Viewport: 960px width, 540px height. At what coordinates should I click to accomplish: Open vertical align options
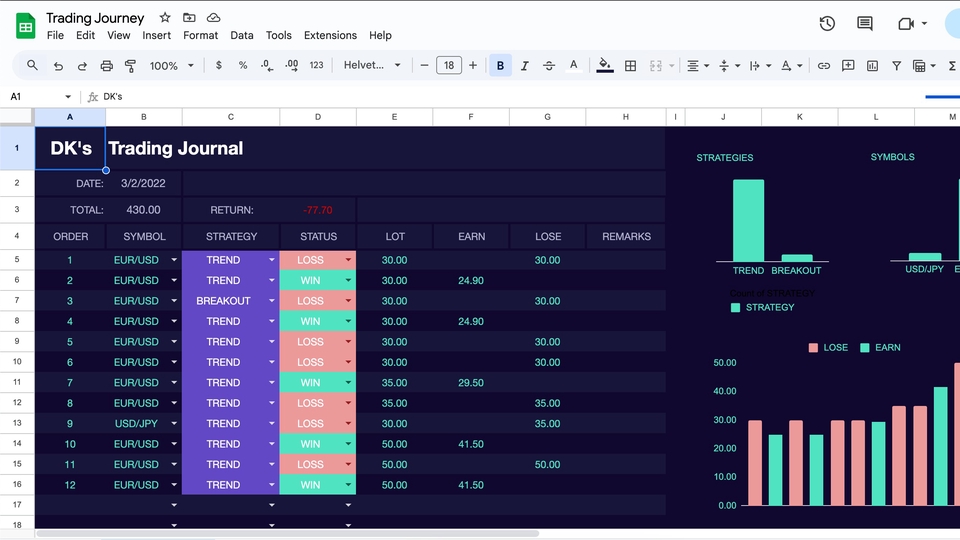coord(729,66)
